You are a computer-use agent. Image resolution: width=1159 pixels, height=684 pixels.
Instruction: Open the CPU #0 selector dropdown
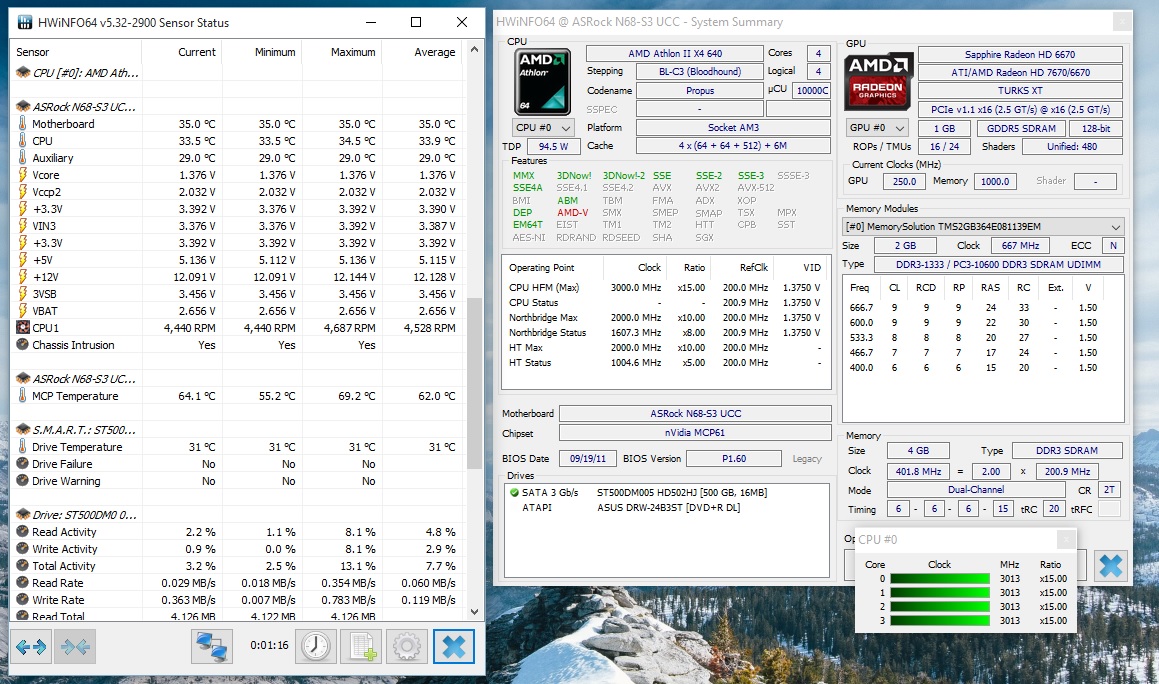[x=543, y=127]
